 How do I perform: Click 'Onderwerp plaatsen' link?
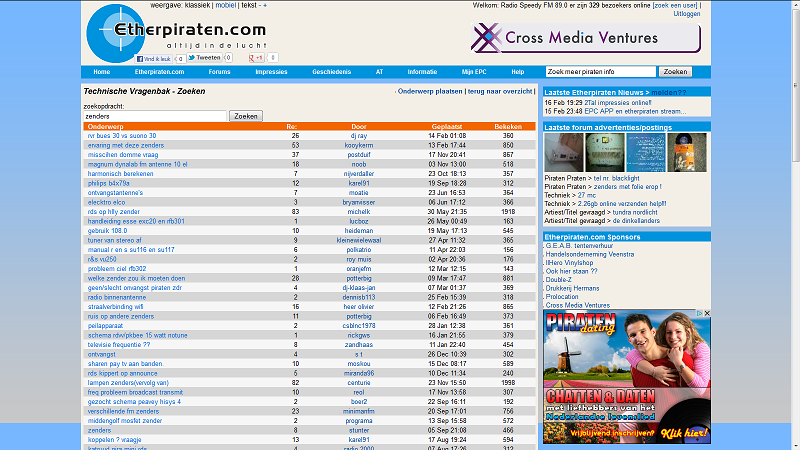click(430, 91)
